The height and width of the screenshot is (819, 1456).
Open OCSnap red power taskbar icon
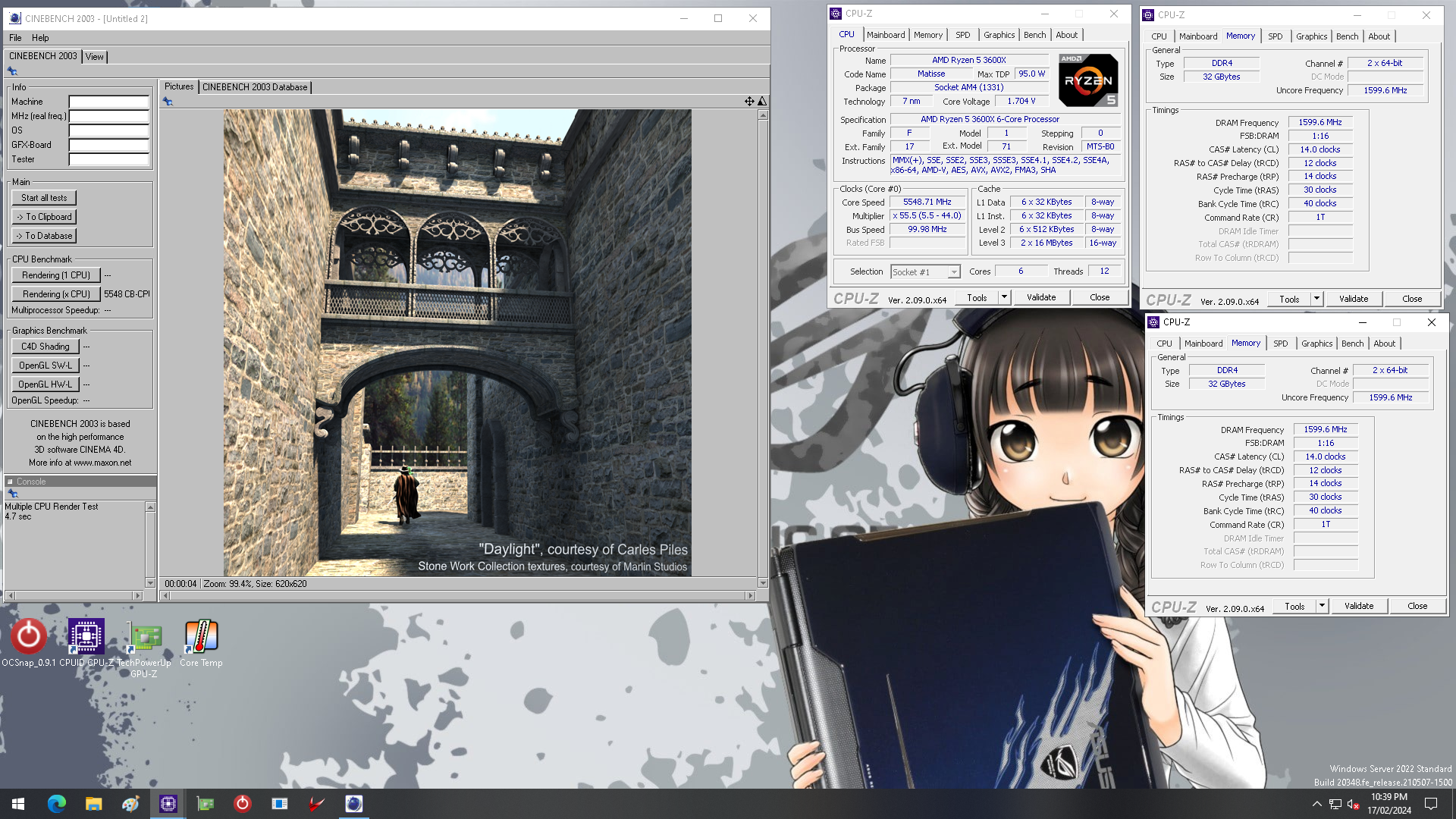(x=242, y=804)
